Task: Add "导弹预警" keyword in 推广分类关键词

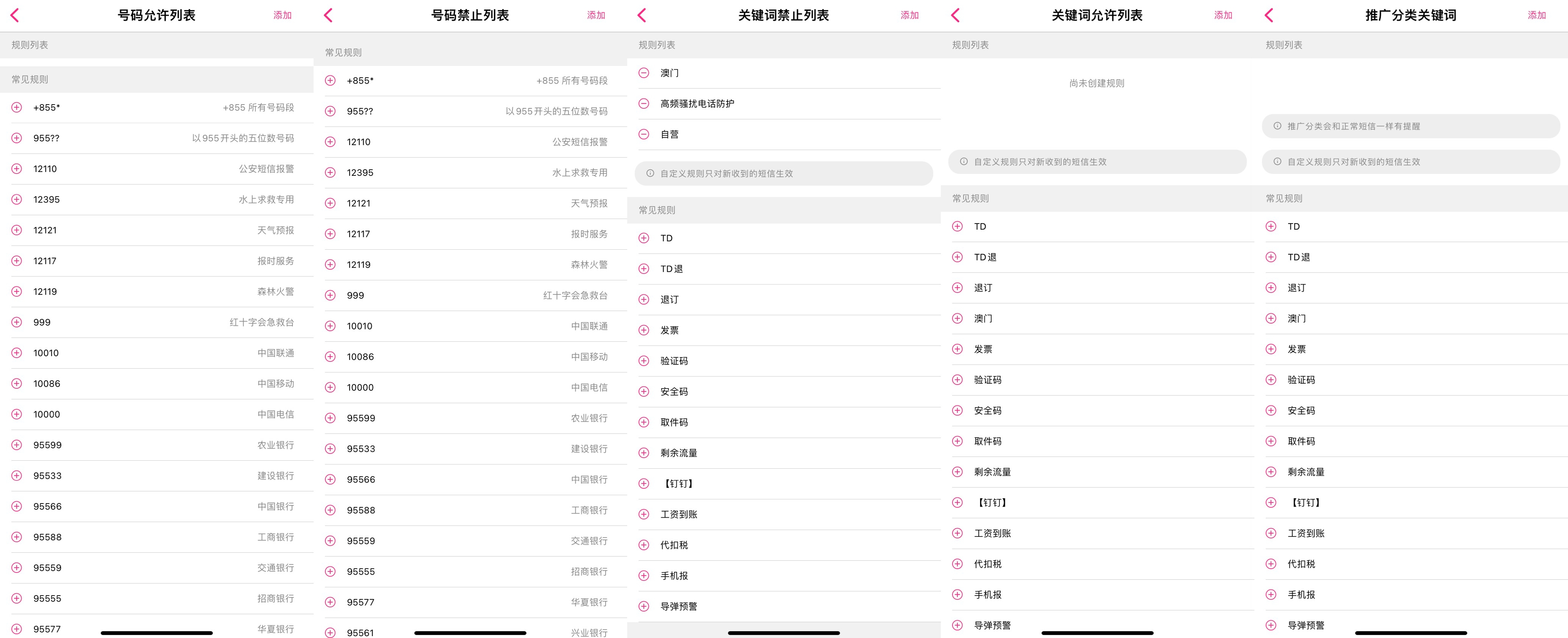Action: [1272, 625]
